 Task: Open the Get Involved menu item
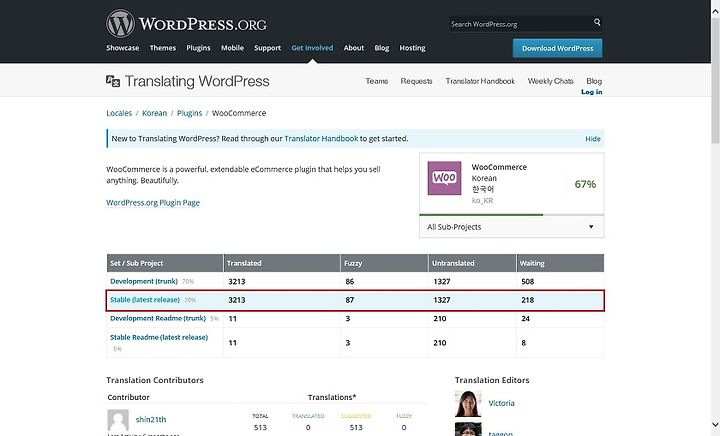click(x=312, y=48)
